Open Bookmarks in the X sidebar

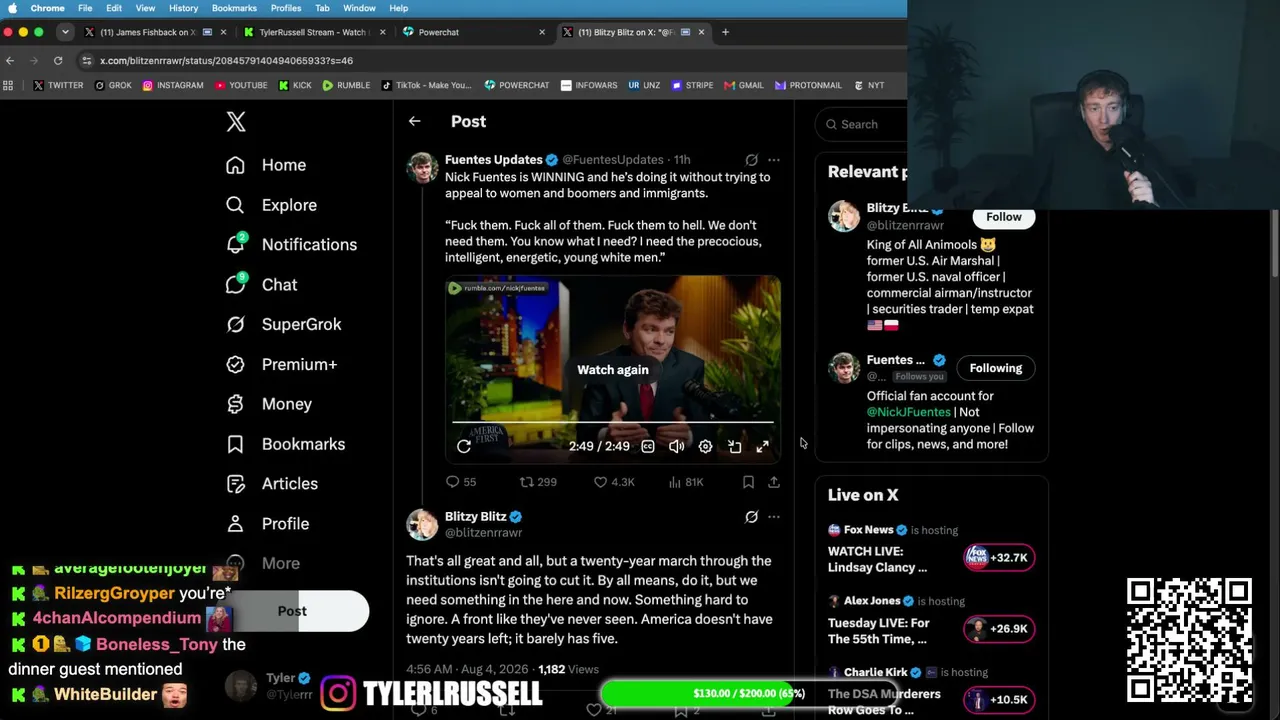[285, 444]
